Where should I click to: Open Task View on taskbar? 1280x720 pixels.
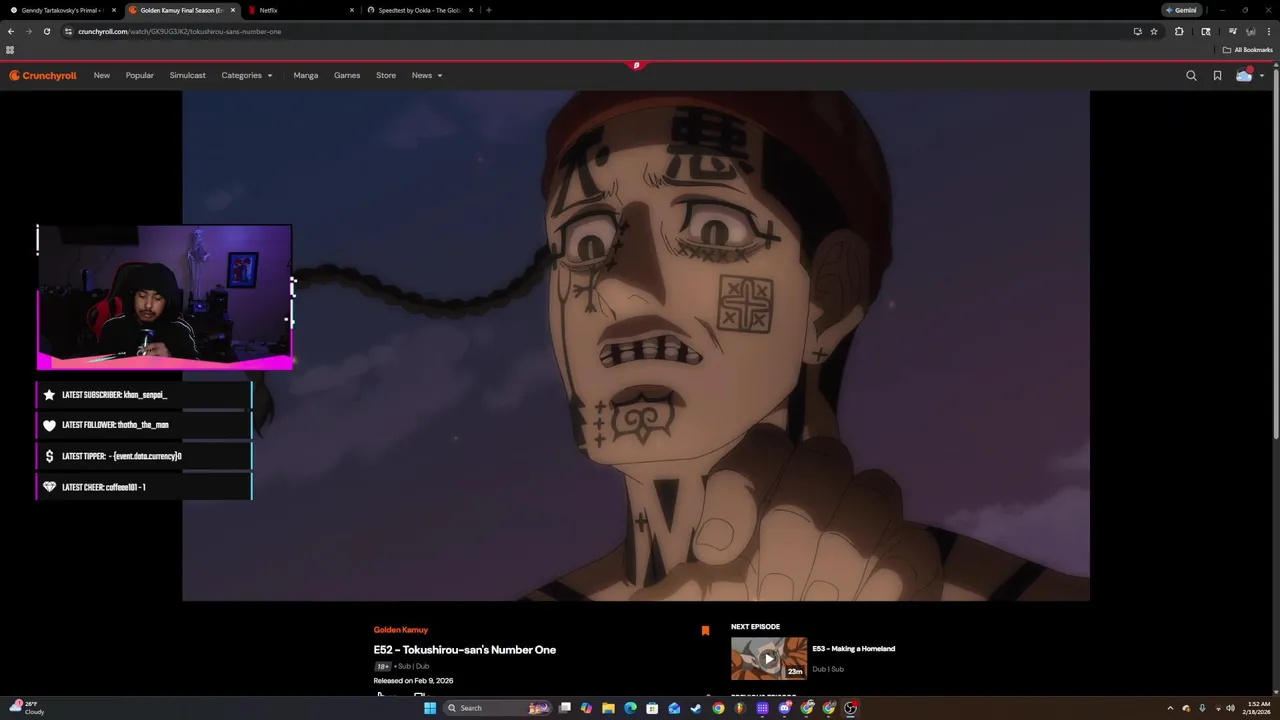(x=565, y=708)
